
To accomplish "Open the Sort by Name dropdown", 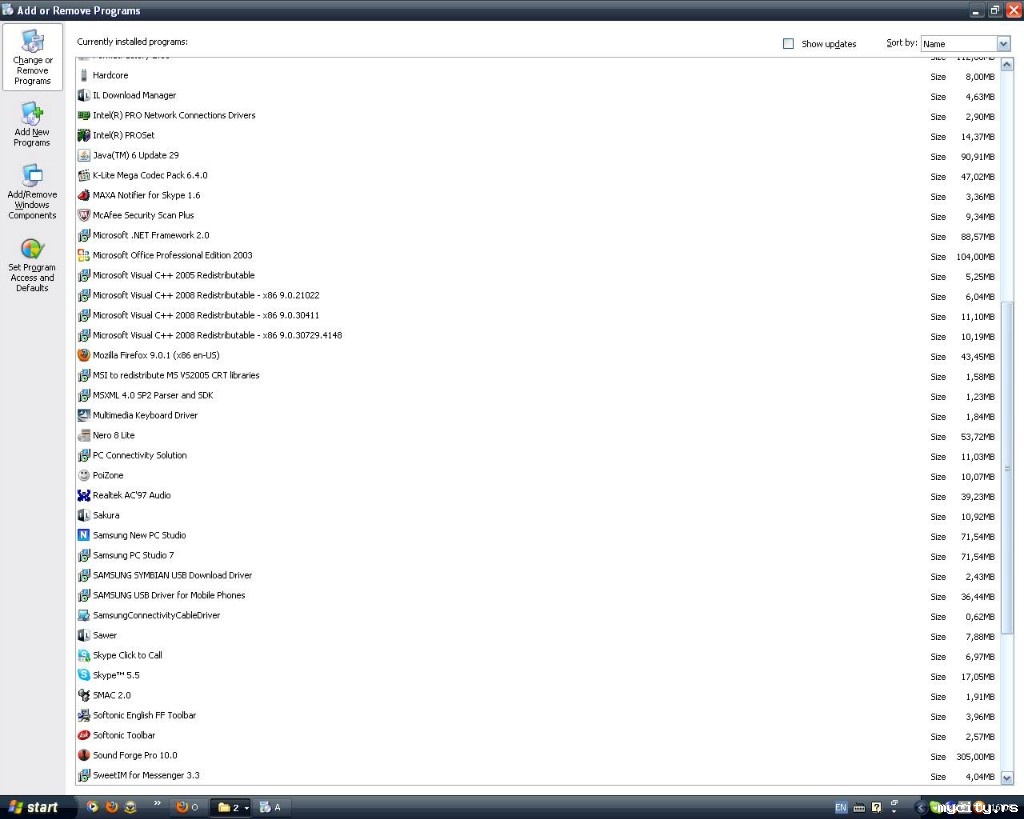I will click(1004, 44).
